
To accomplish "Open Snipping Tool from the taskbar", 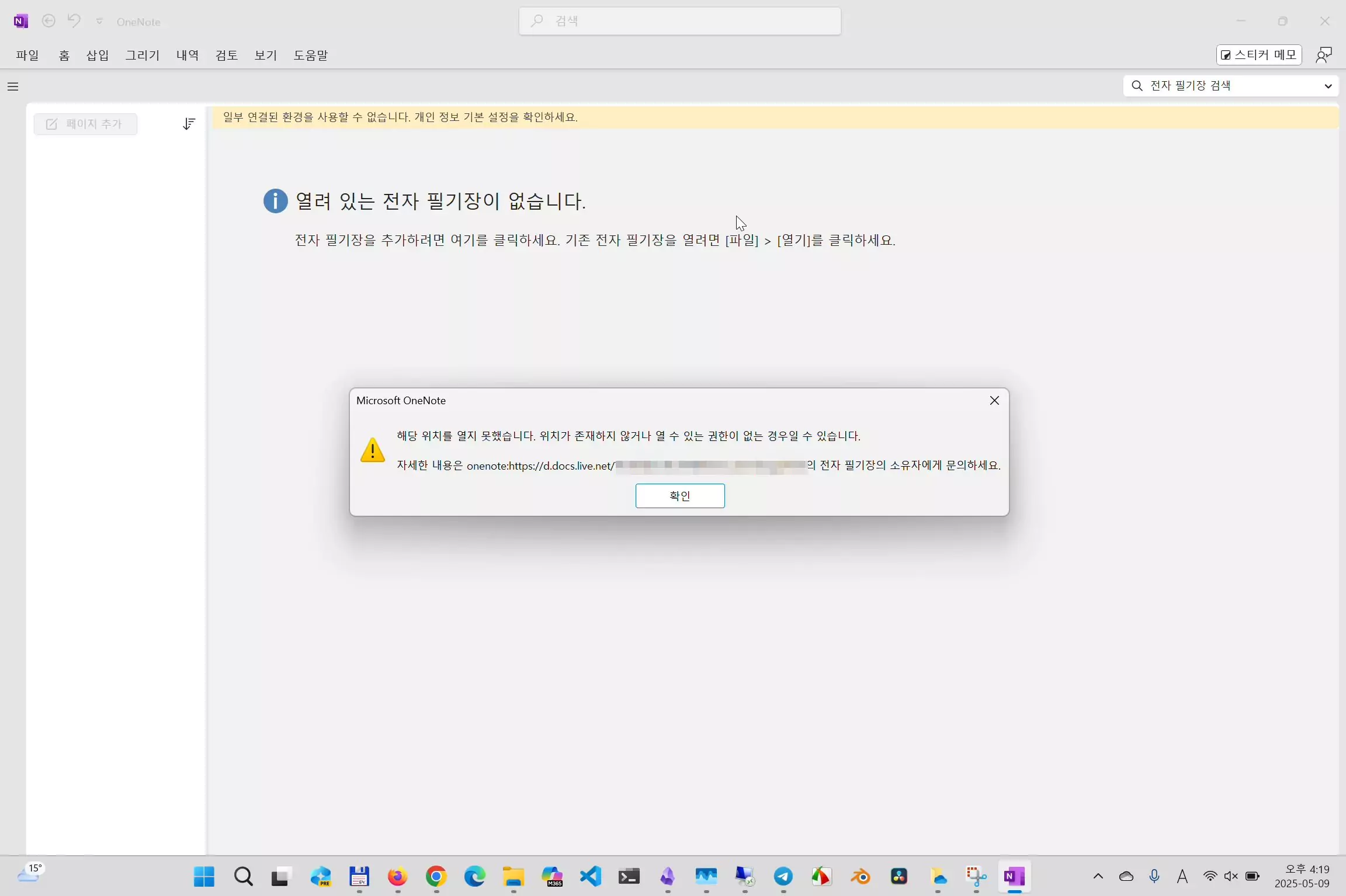I will click(976, 876).
